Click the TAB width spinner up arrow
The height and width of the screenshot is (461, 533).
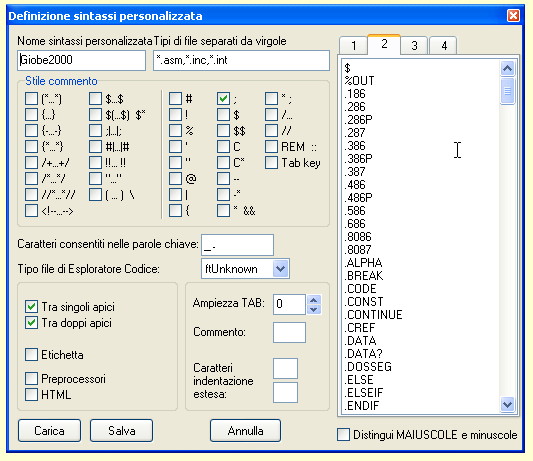coord(314,300)
